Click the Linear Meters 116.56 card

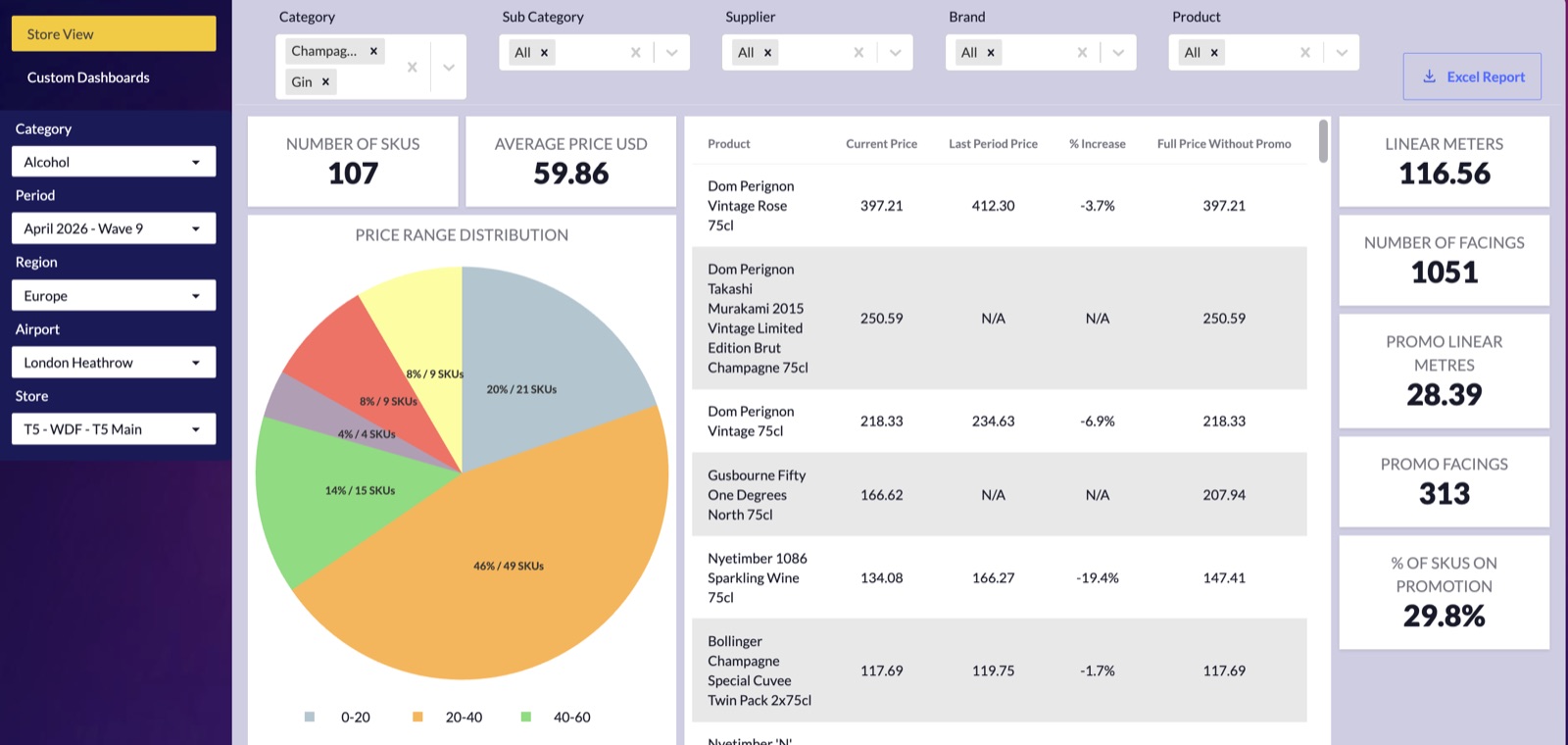click(x=1445, y=162)
